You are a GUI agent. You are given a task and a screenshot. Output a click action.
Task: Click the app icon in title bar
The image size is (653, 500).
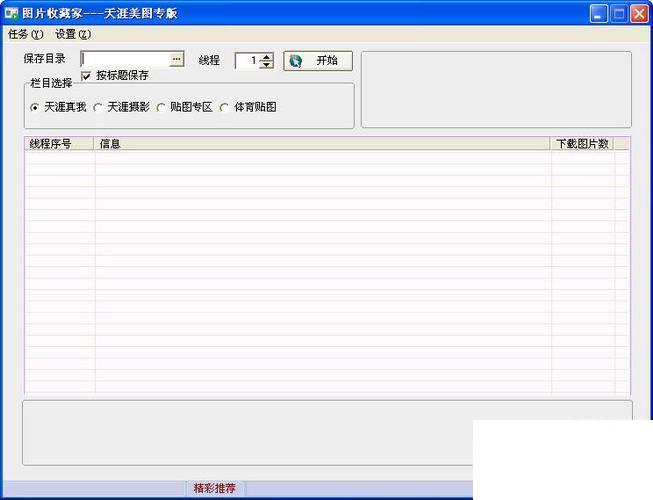pos(11,14)
